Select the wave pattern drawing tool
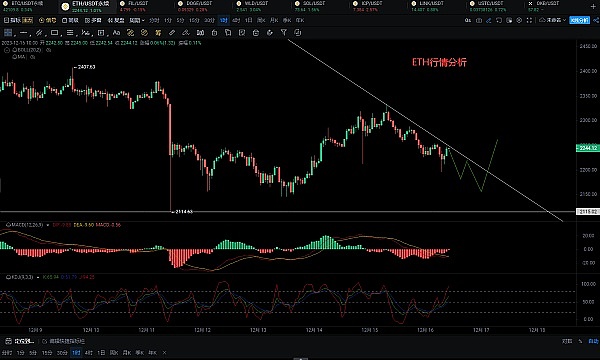 pos(86,33)
